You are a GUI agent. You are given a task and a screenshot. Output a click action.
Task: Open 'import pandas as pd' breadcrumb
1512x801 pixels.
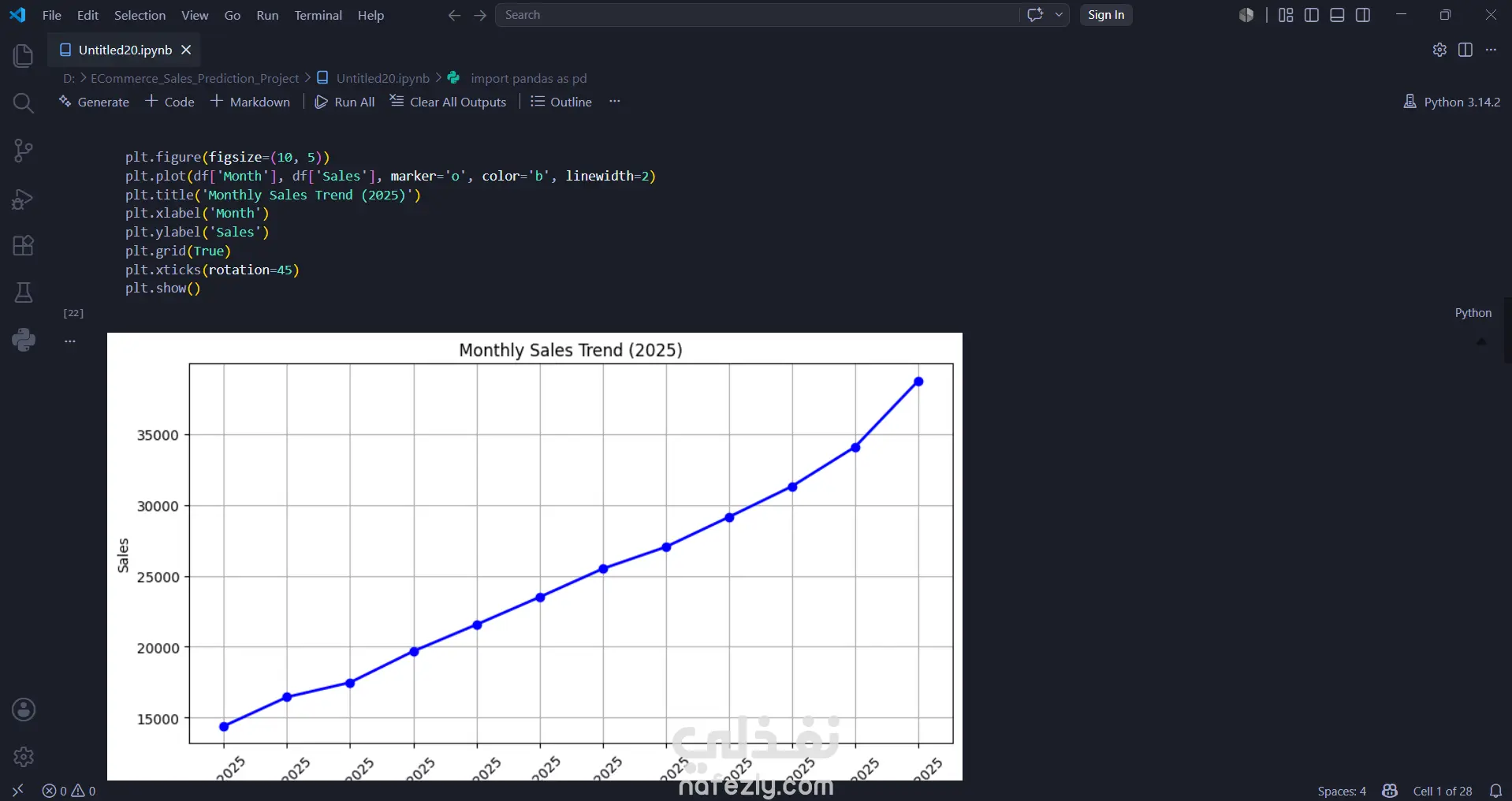[x=518, y=78]
